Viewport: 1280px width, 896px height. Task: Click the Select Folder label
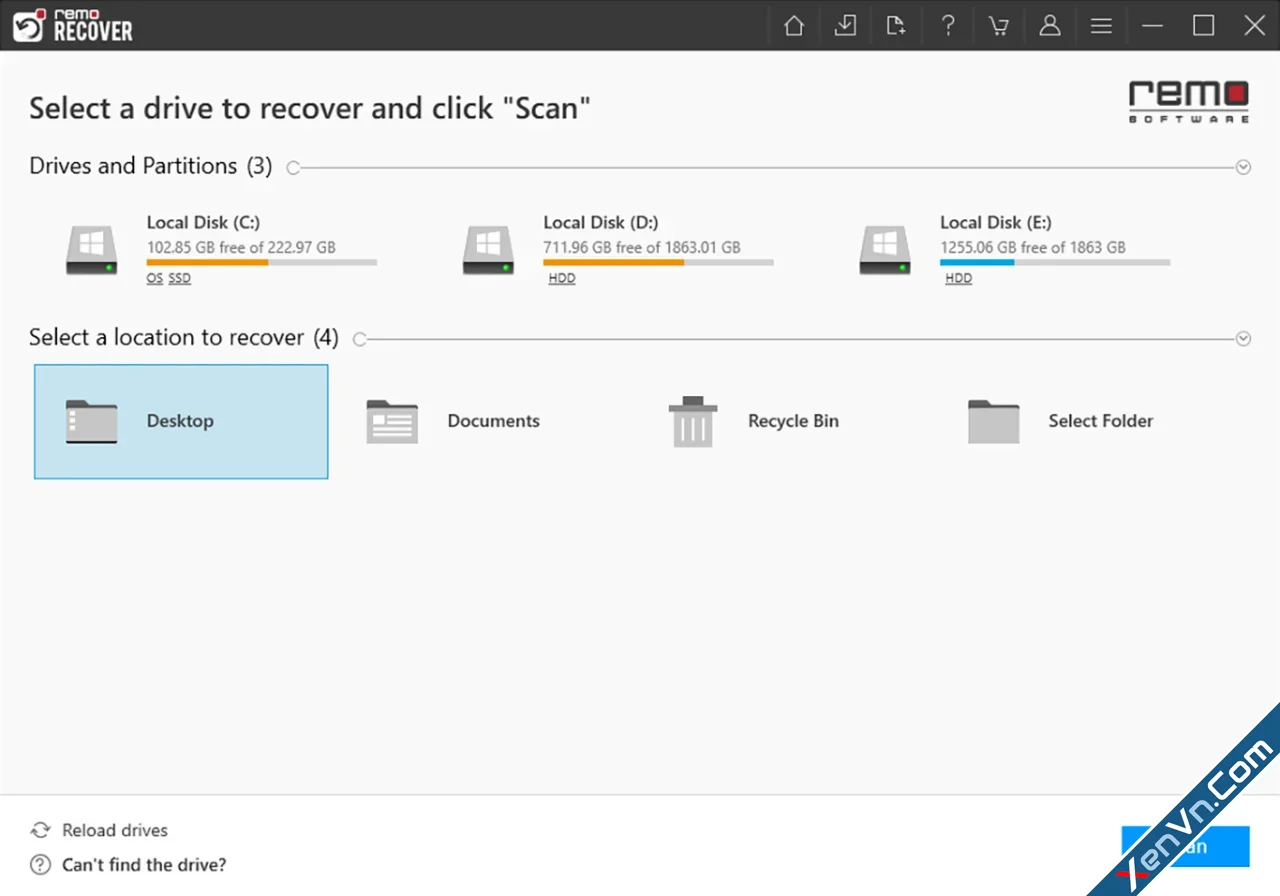pyautogui.click(x=1101, y=421)
